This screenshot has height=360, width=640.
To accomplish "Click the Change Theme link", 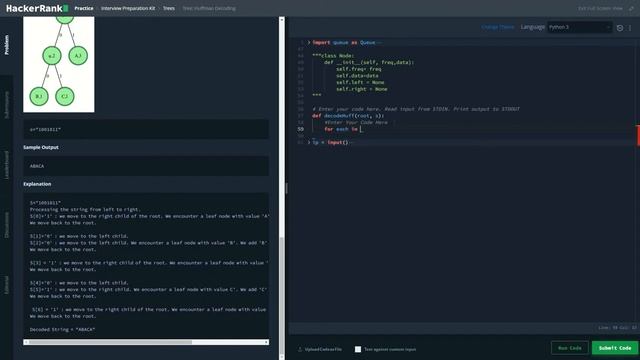I will click(498, 27).
